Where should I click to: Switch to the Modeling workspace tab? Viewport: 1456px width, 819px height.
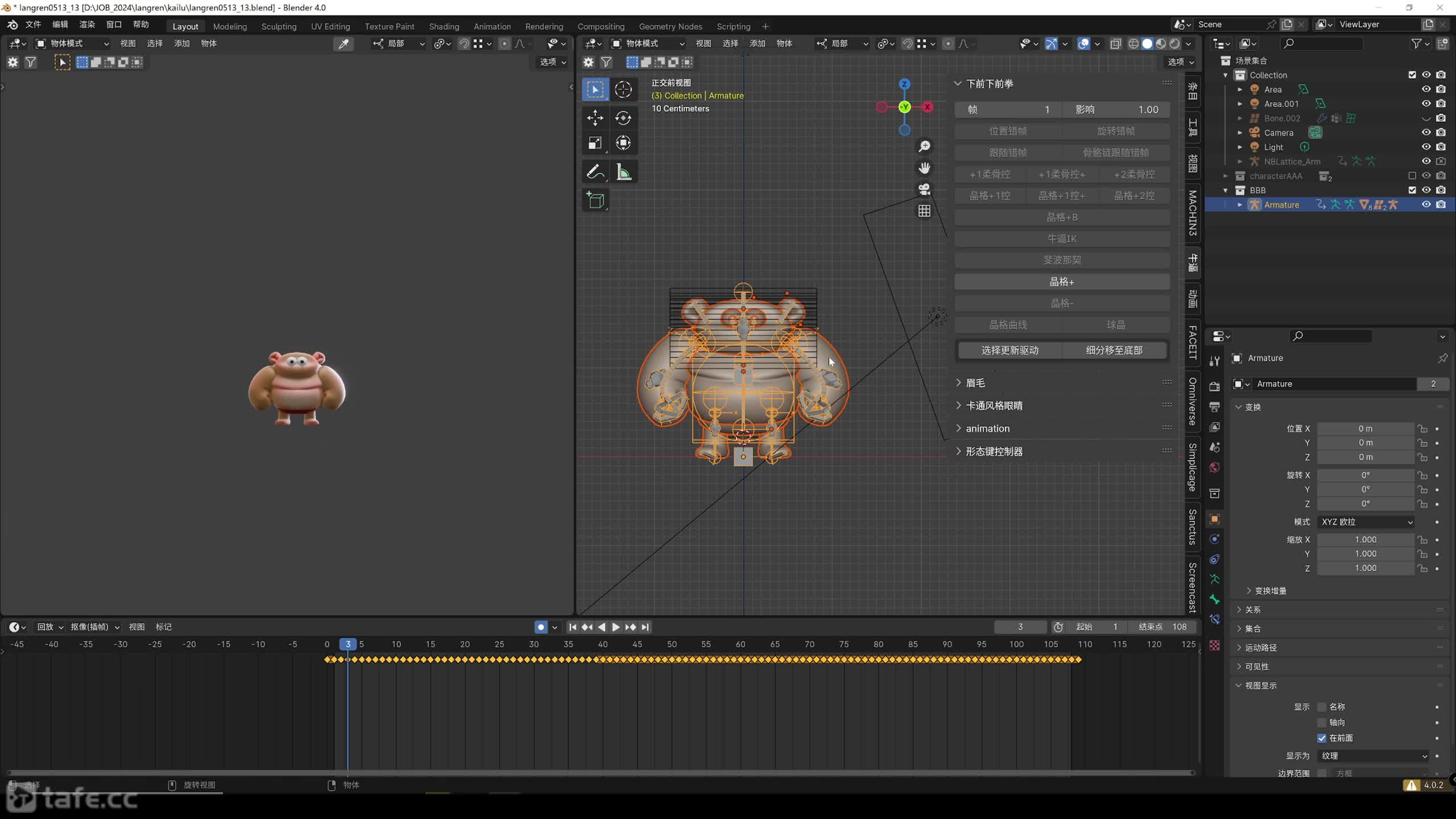tap(230, 26)
